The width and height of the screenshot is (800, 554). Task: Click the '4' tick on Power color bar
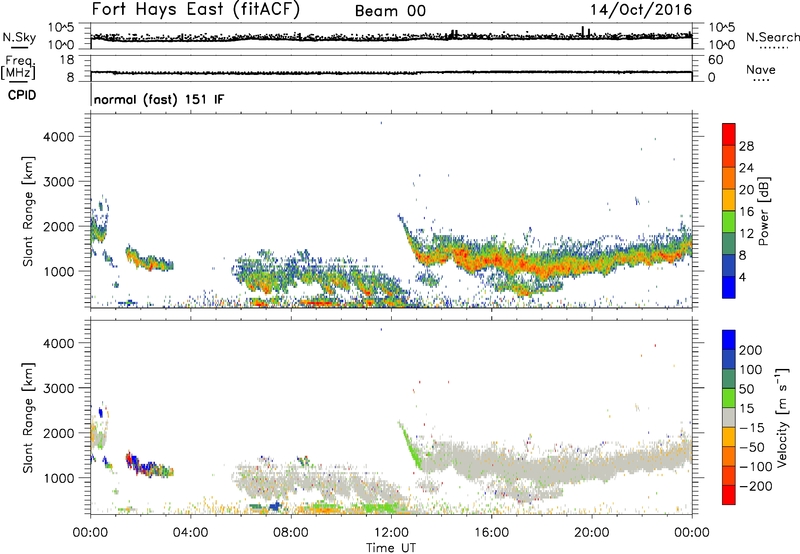point(743,277)
